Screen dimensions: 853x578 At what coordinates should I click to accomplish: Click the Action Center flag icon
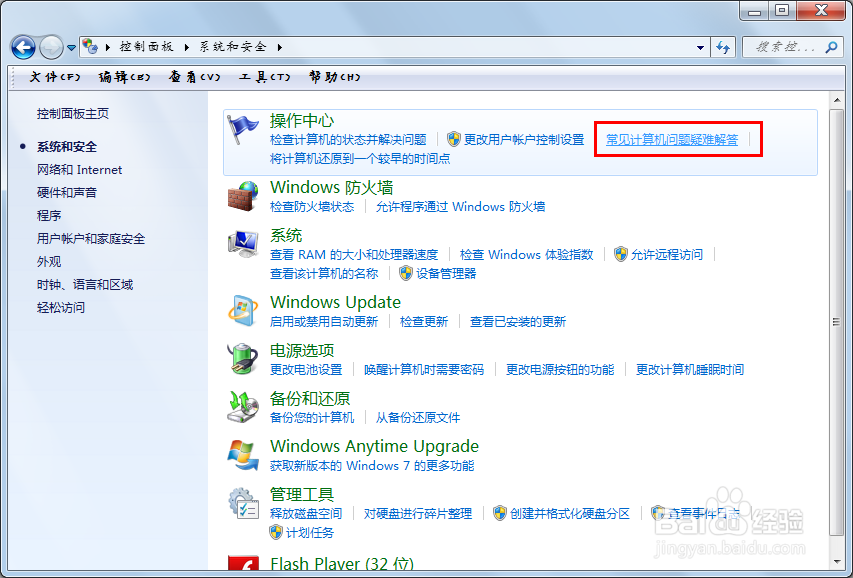242,130
